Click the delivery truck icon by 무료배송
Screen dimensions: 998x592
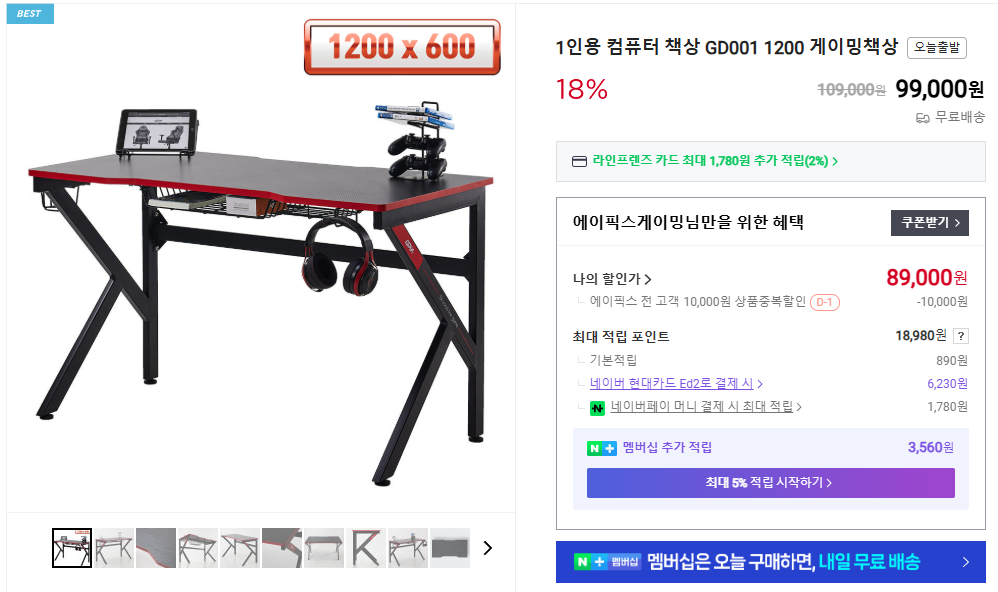[922, 118]
